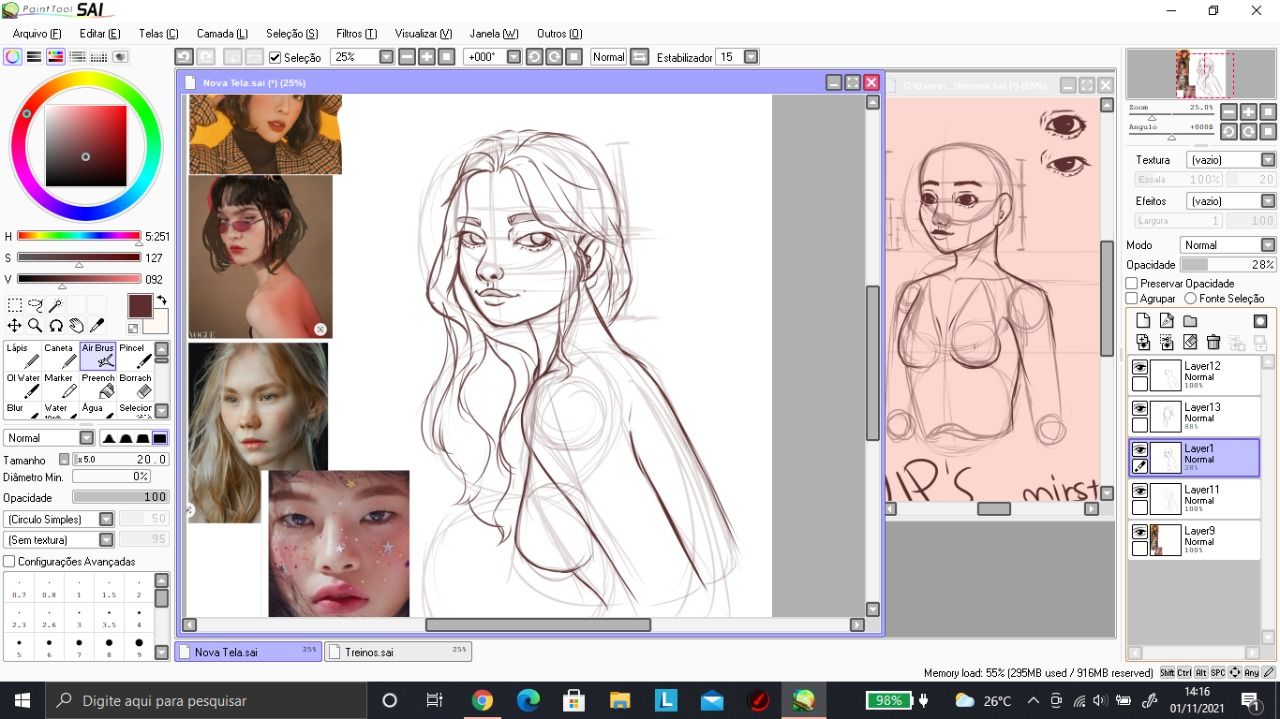Hide Layer12 using its eye icon

(1140, 368)
